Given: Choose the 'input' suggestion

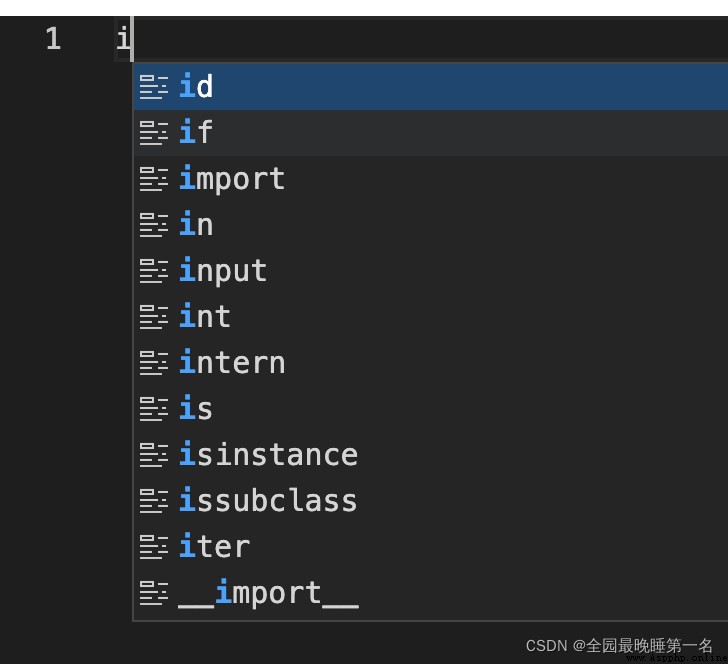Looking at the screenshot, I should pyautogui.click(x=430, y=271).
